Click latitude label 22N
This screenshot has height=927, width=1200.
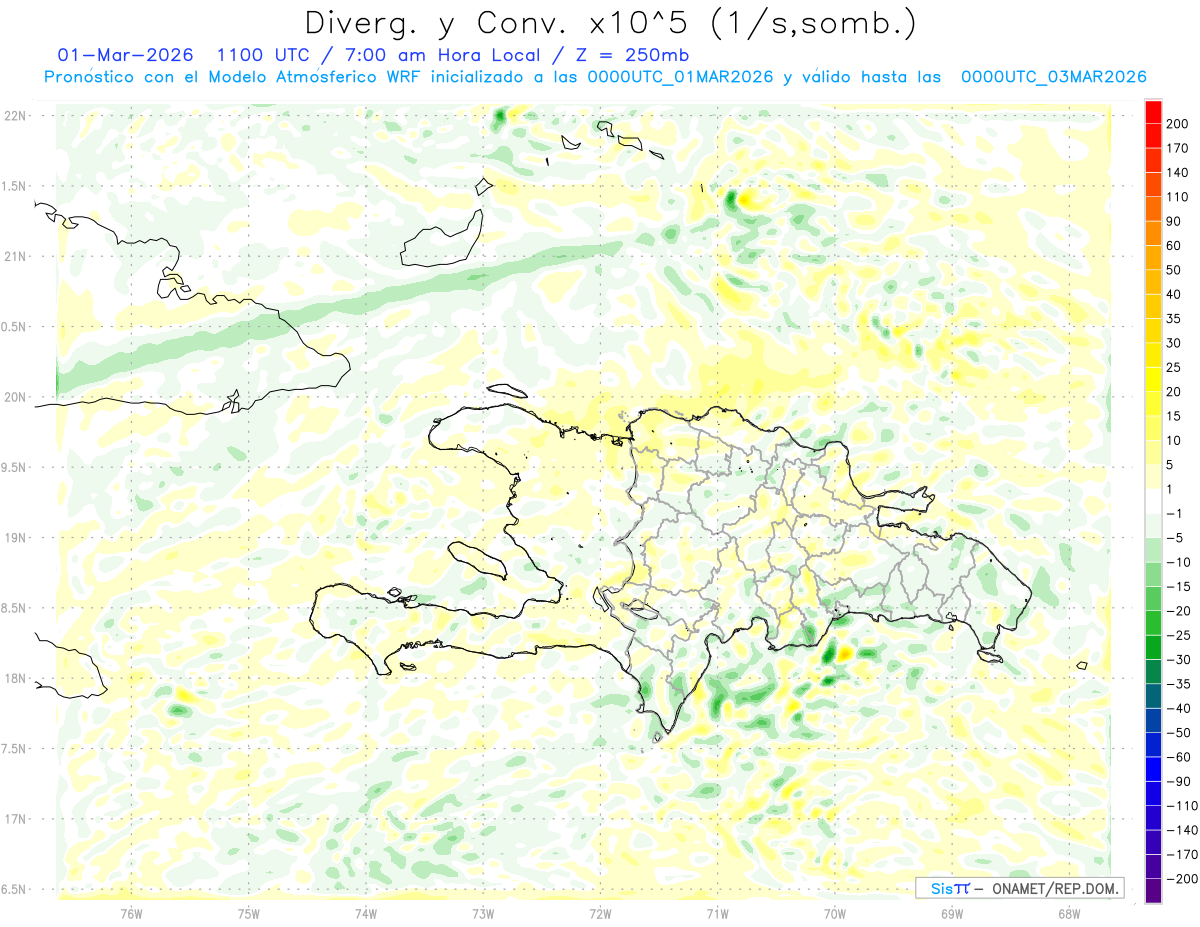[x=15, y=116]
